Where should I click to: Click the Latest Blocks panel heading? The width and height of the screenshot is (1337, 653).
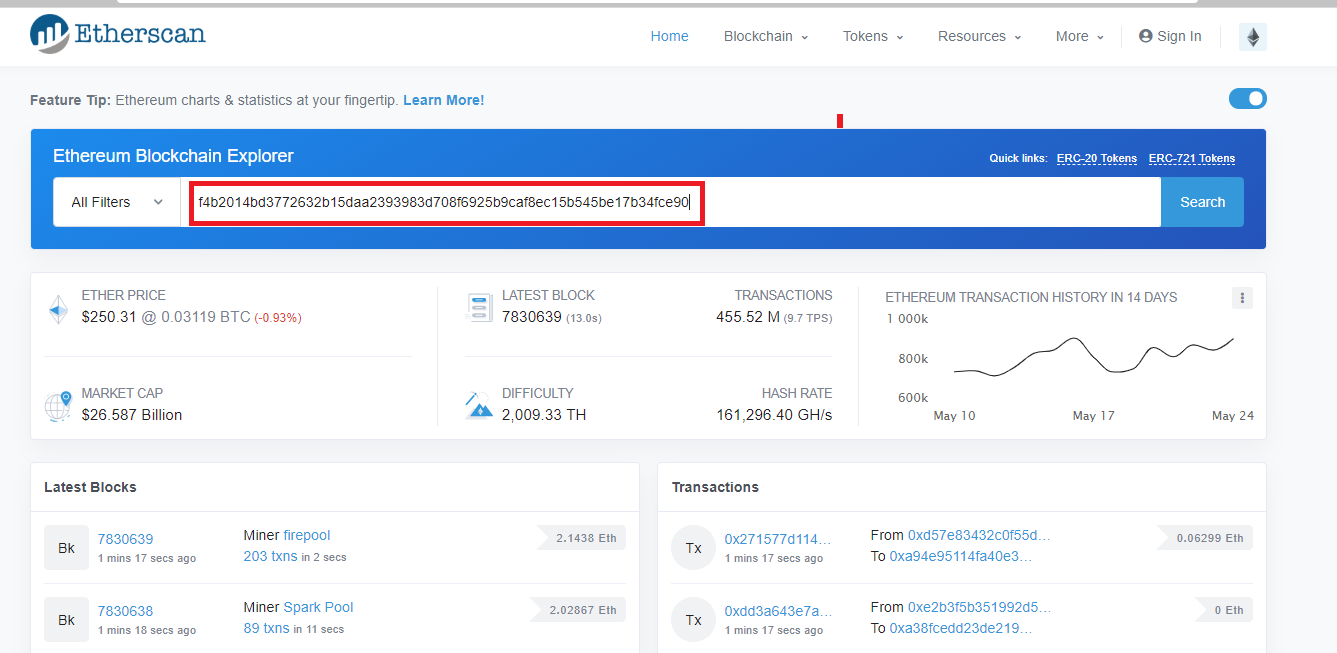point(90,487)
